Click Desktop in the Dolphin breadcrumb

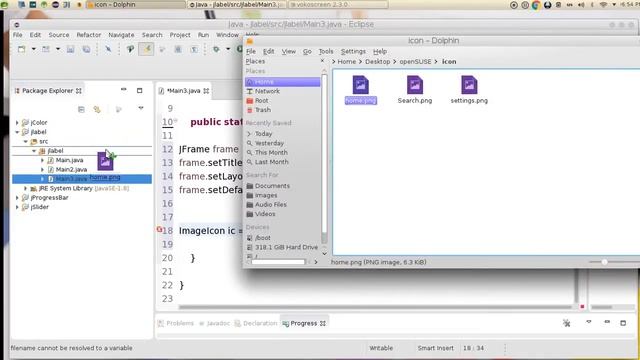[x=378, y=62]
